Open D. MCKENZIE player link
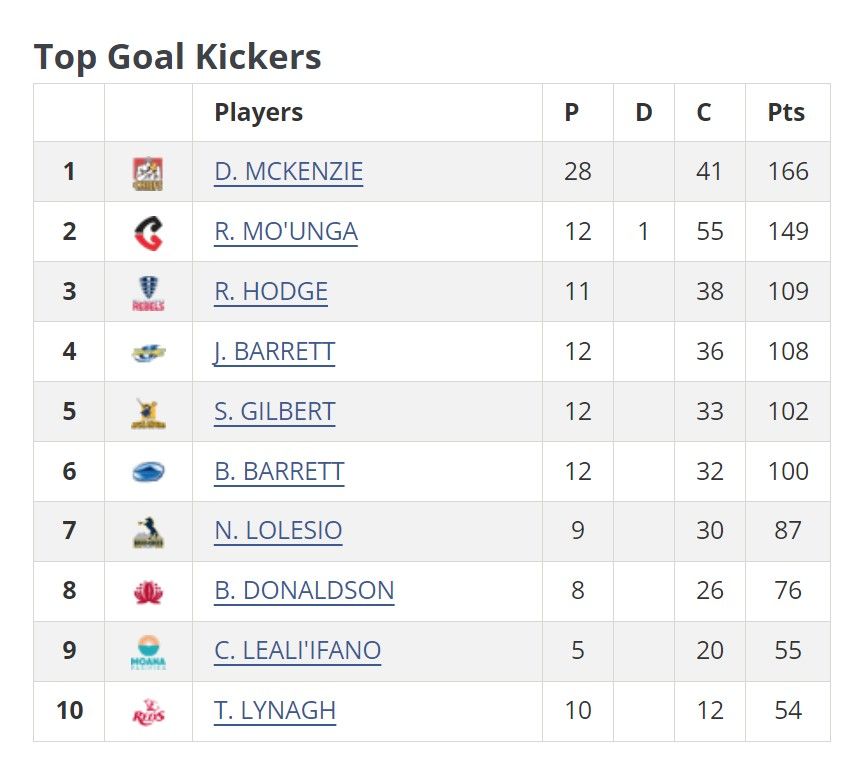Viewport: 867px width, 766px height. tap(288, 172)
